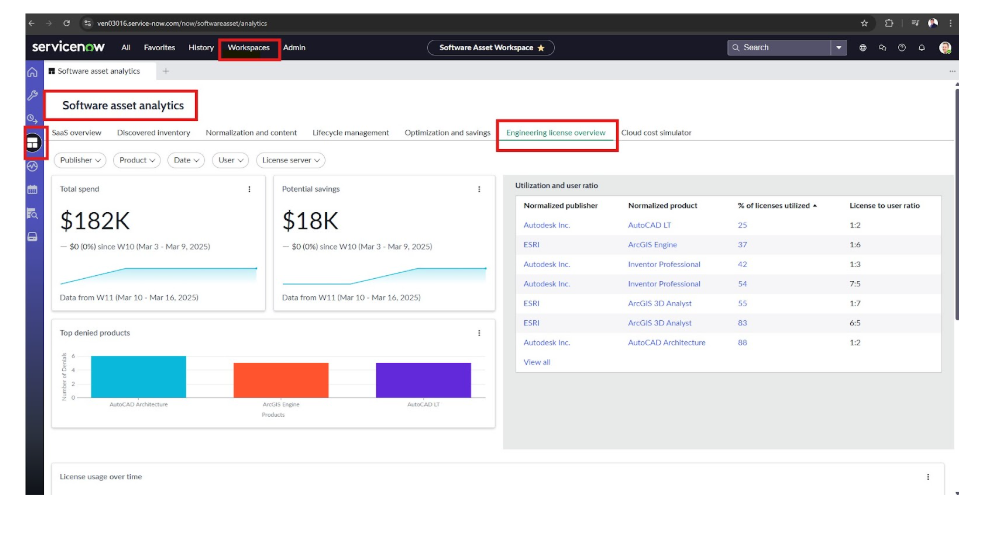Click the browser forward arrow
The width and height of the screenshot is (993, 537).
tap(49, 23)
